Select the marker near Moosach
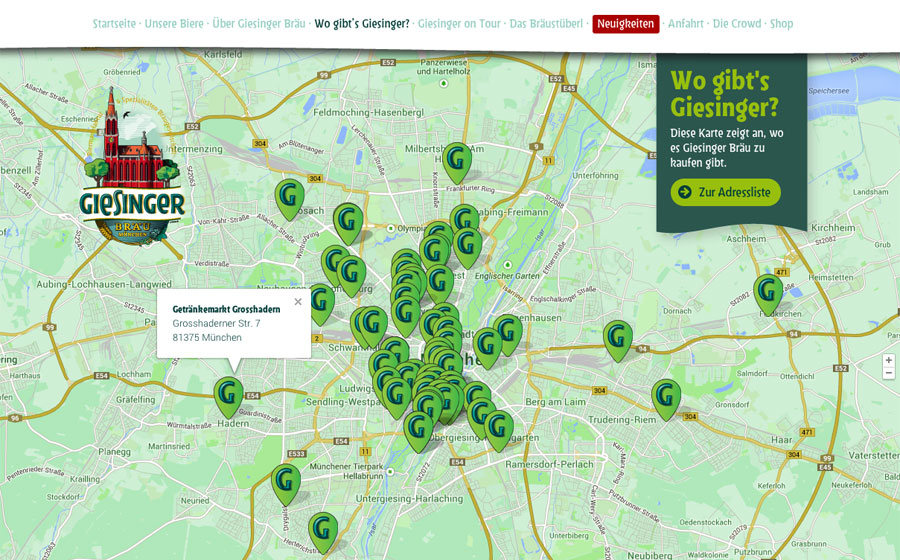Viewport: 900px width, 560px height. [290, 199]
